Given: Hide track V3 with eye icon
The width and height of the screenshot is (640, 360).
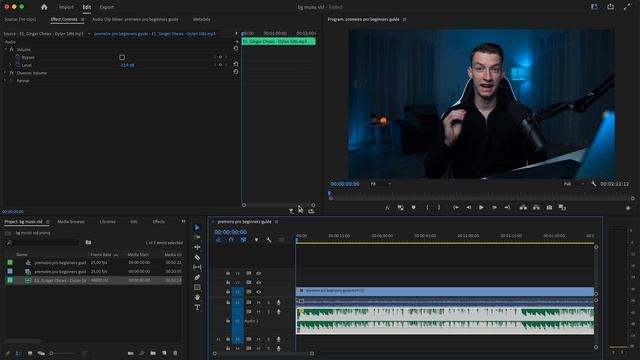Looking at the screenshot, I should pos(258,273).
